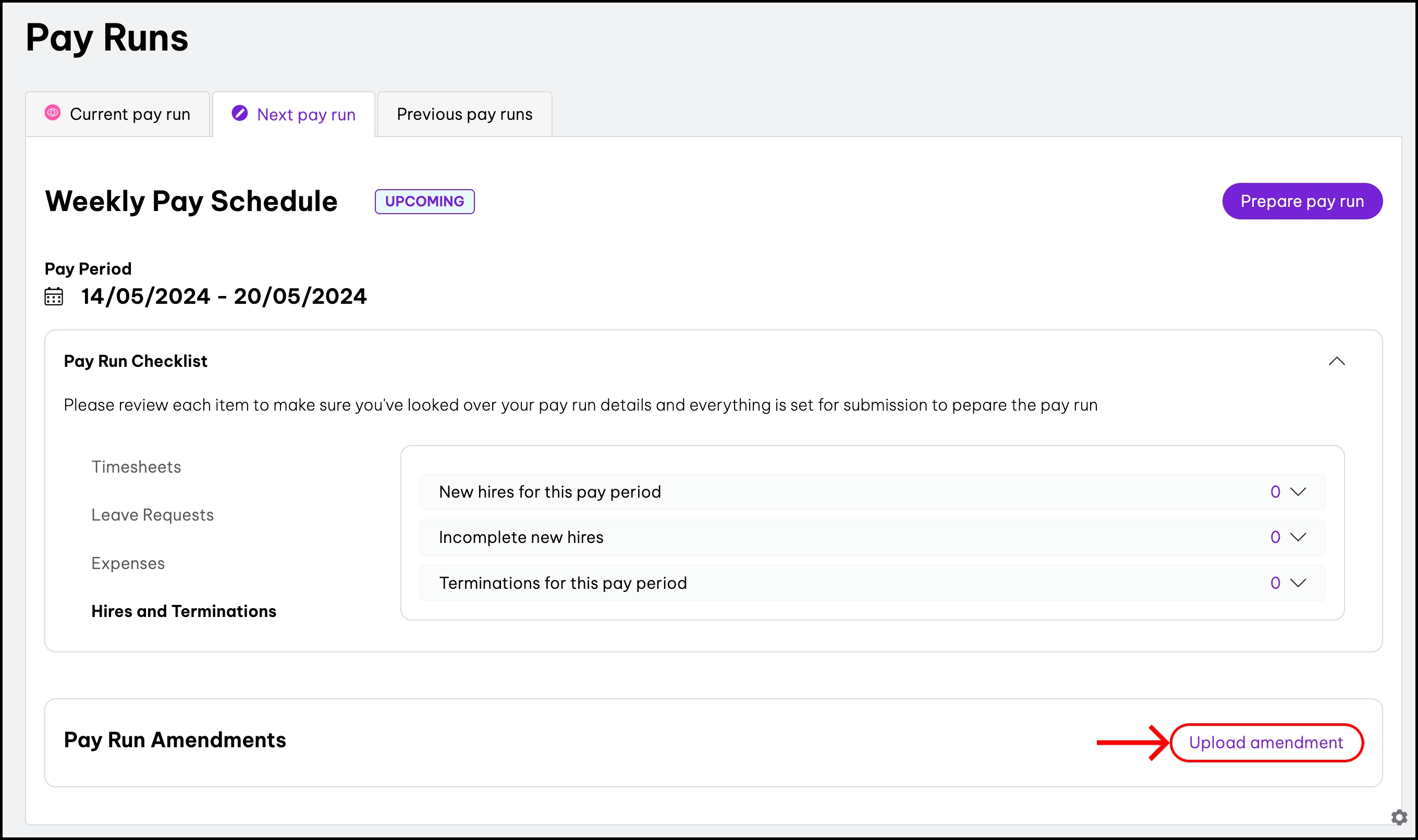The image size is (1418, 840).
Task: Open the Timesheets checklist item
Action: click(x=136, y=467)
